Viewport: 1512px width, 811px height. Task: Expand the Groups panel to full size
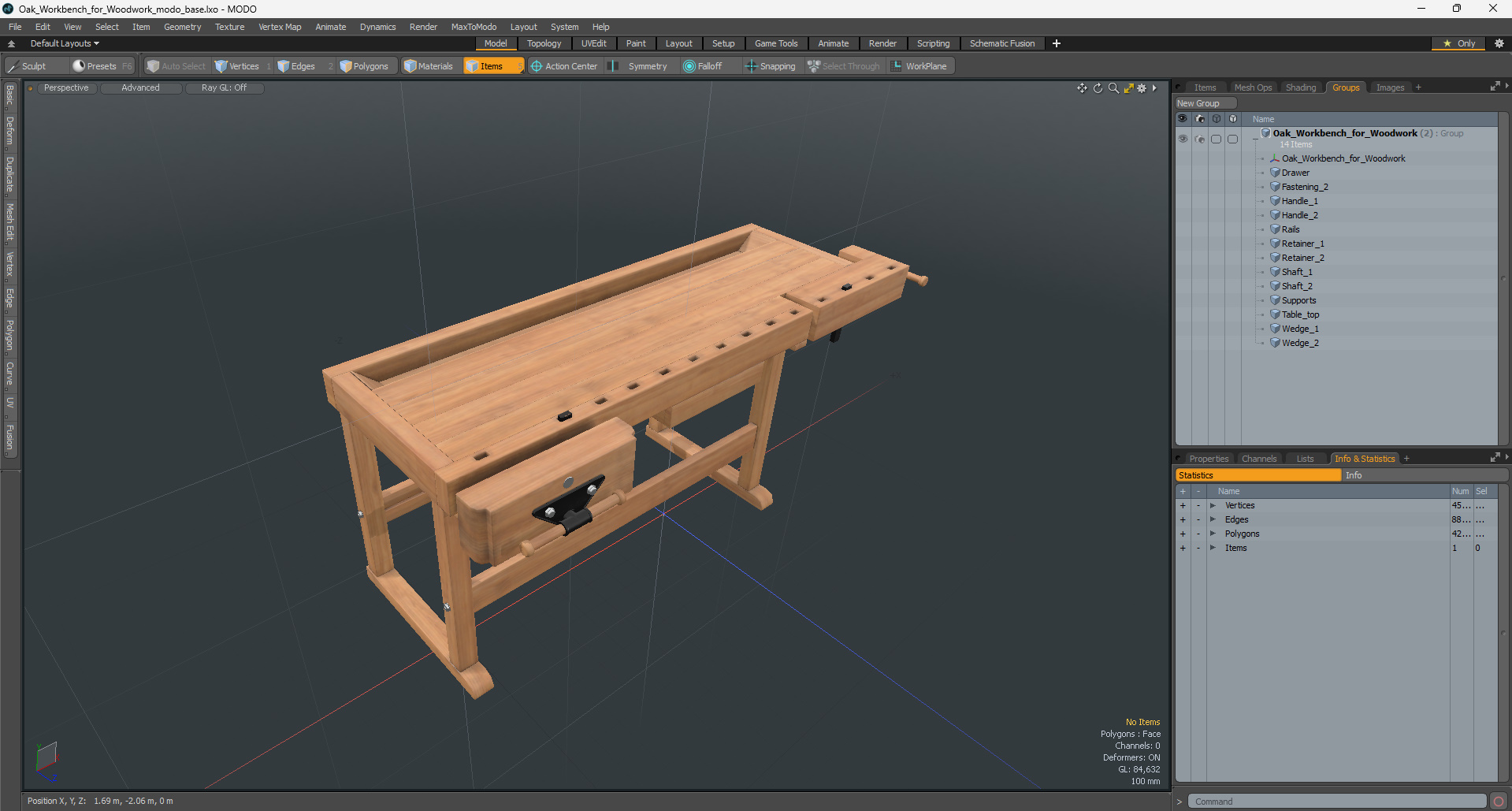(x=1495, y=87)
